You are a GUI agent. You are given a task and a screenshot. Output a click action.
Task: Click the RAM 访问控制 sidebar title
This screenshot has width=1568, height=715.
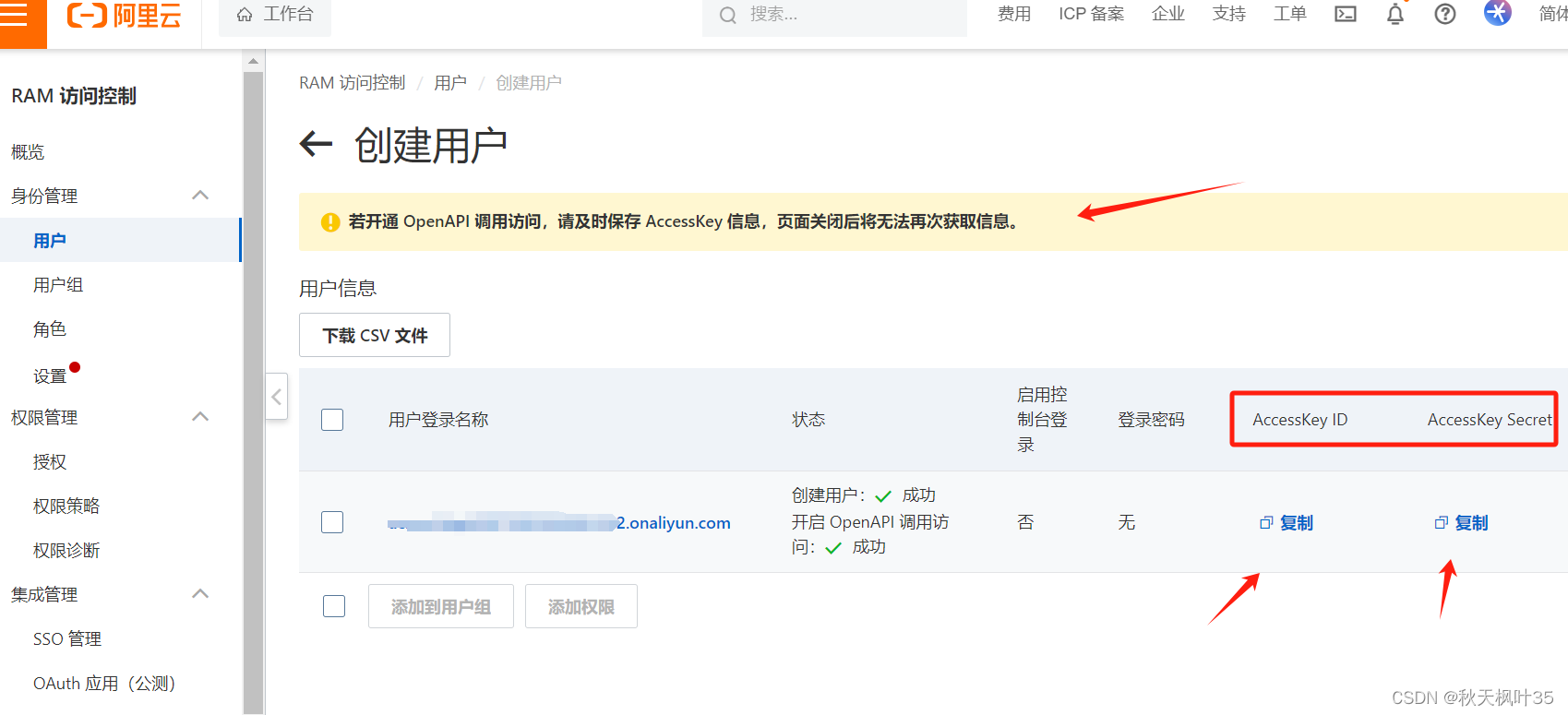[x=74, y=96]
